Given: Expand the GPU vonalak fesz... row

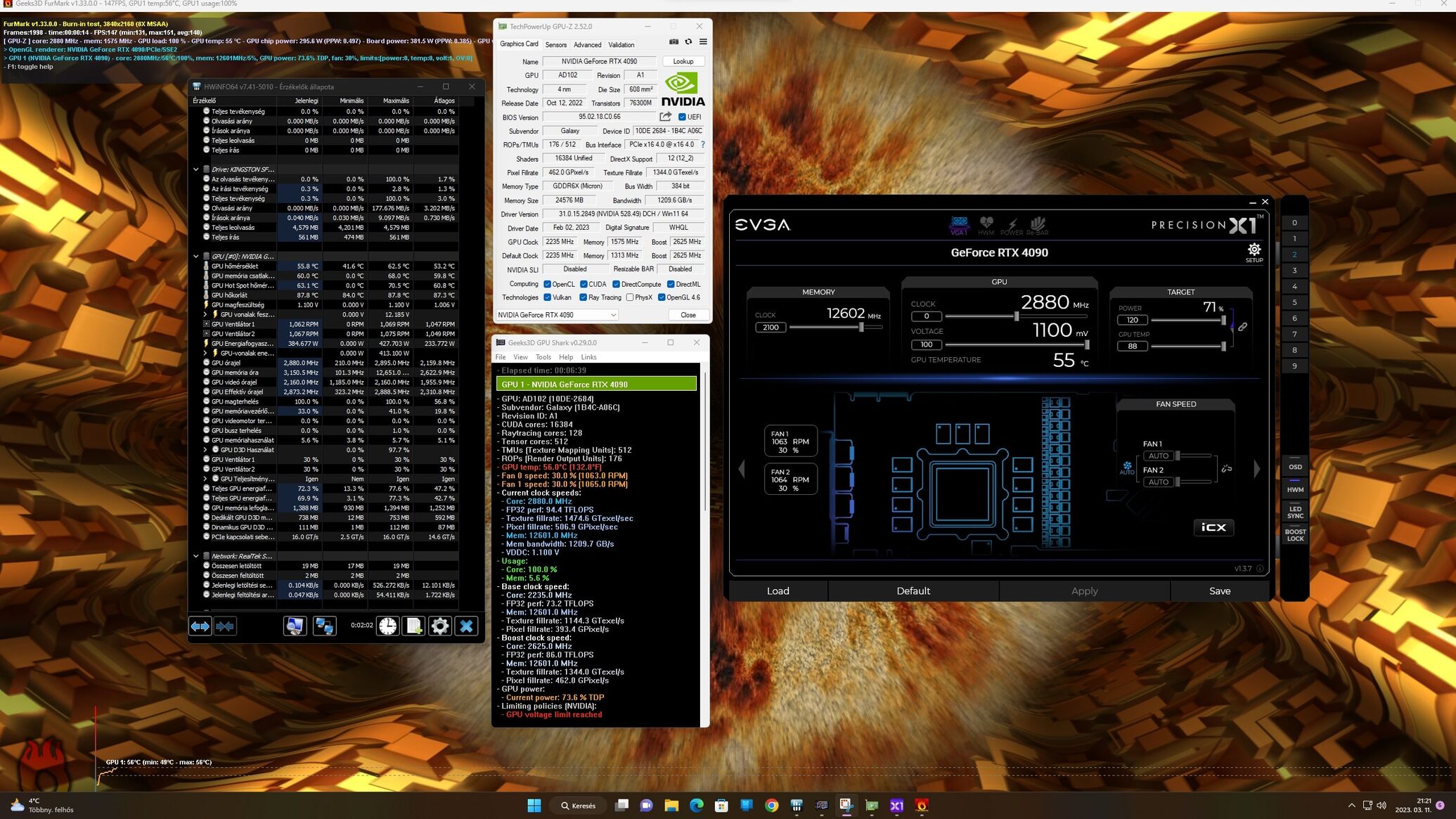Looking at the screenshot, I should point(205,314).
